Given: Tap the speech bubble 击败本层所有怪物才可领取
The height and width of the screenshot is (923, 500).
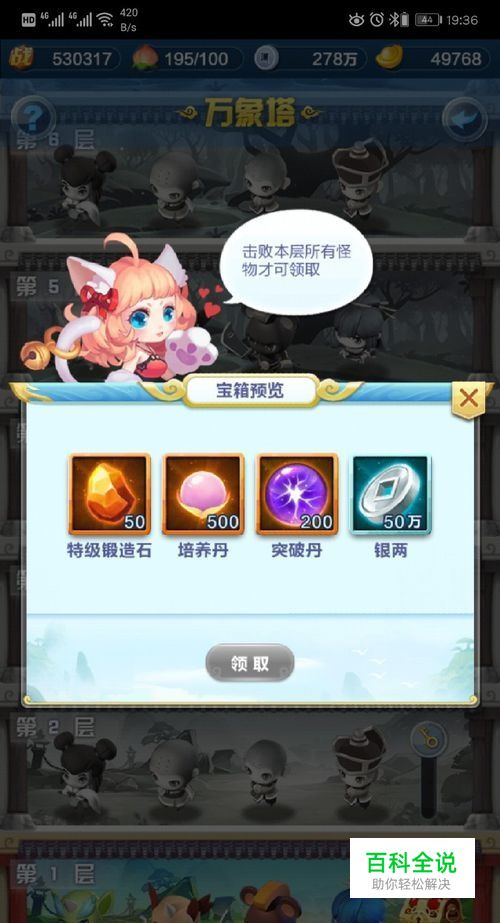Looking at the screenshot, I should pyautogui.click(x=297, y=261).
